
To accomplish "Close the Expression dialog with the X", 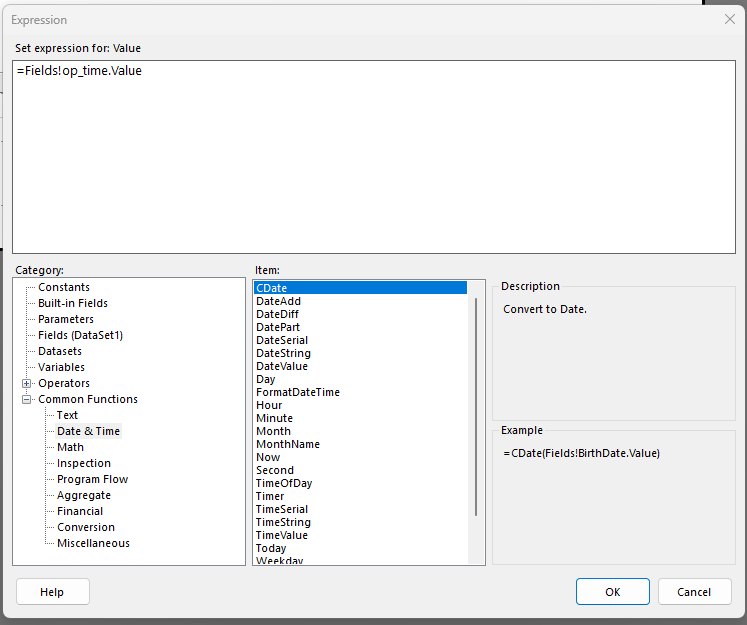I will tap(729, 20).
